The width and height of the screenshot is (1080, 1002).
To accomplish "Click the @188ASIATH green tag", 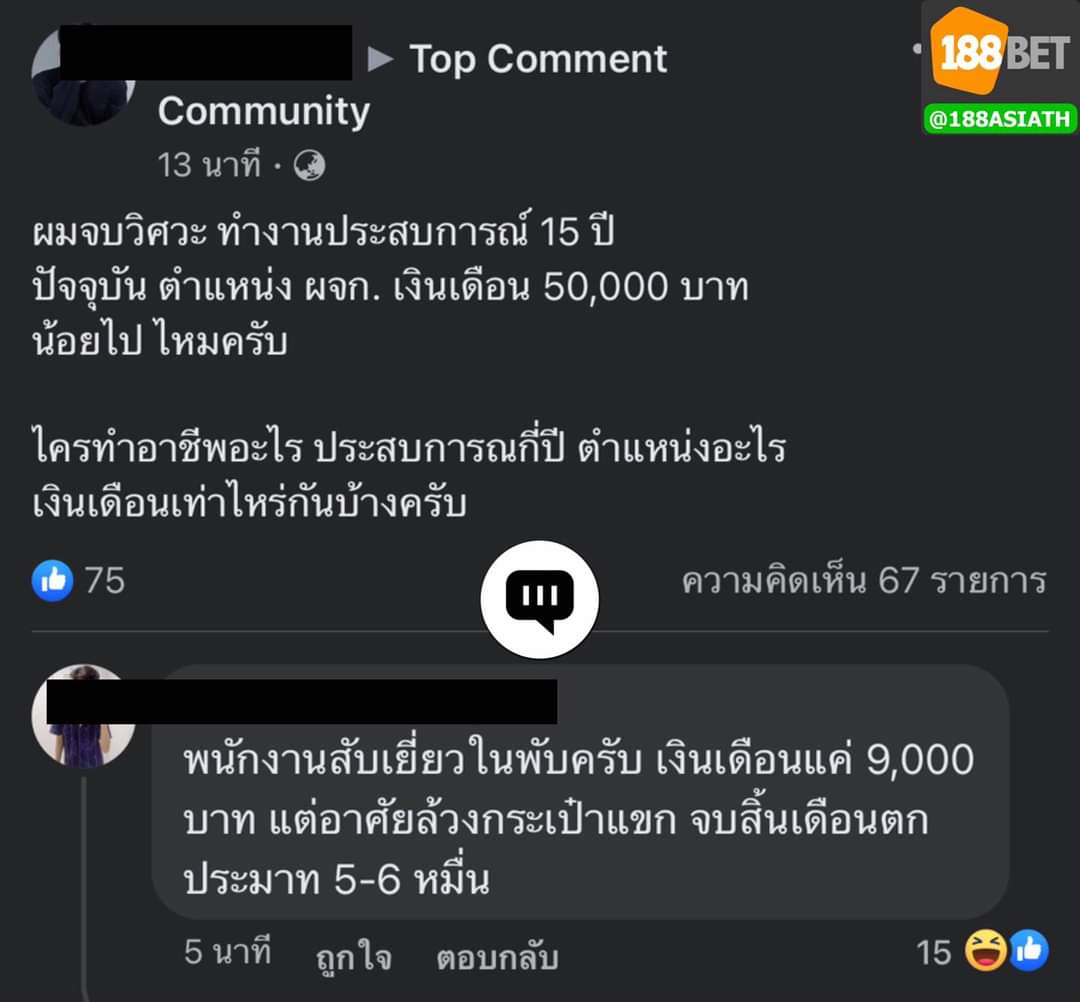I will click(x=999, y=118).
